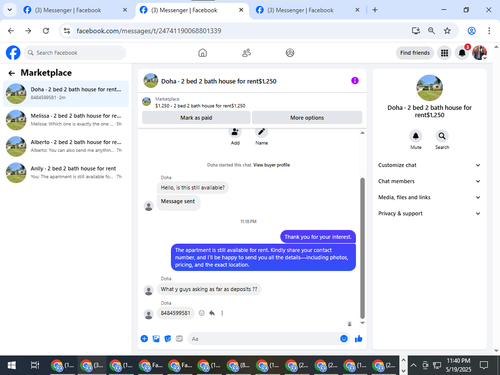Go back one page in browser
The image size is (500, 375).
[11, 31]
